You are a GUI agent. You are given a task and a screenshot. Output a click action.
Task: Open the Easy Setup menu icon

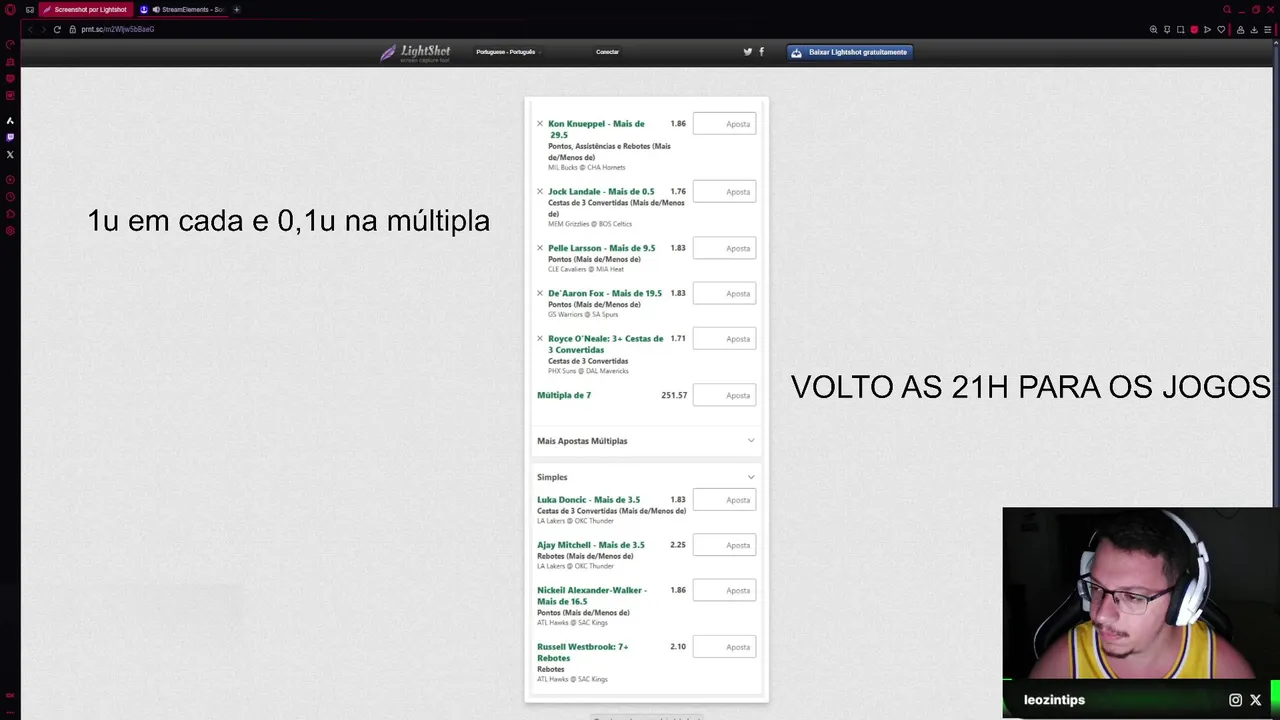tap(1268, 29)
